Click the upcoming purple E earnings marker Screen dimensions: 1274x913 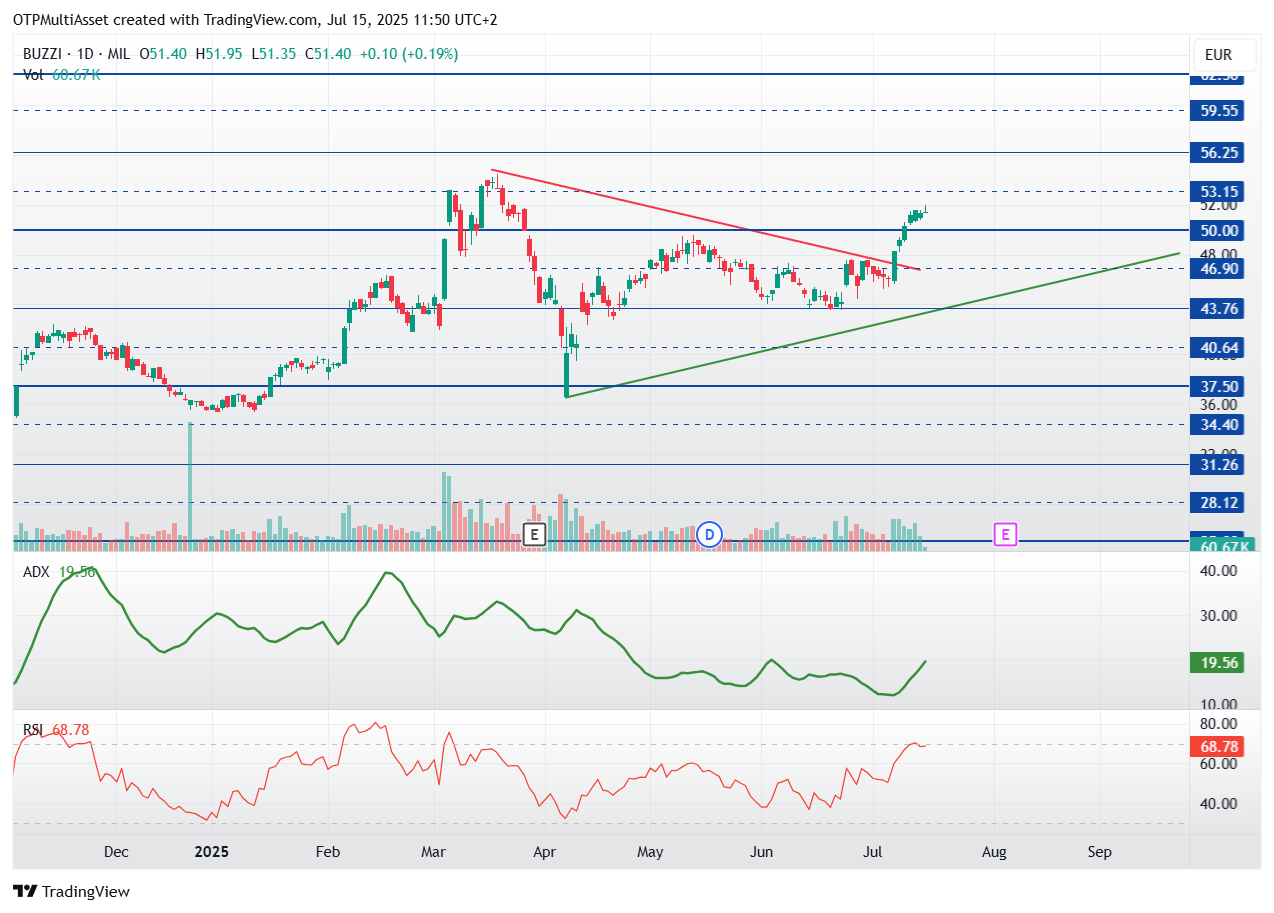tap(1005, 534)
